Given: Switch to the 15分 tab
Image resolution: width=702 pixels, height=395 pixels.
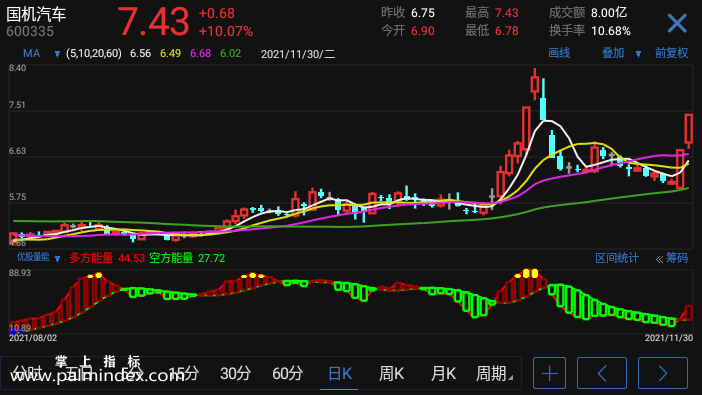Looking at the screenshot, I should coord(184,373).
